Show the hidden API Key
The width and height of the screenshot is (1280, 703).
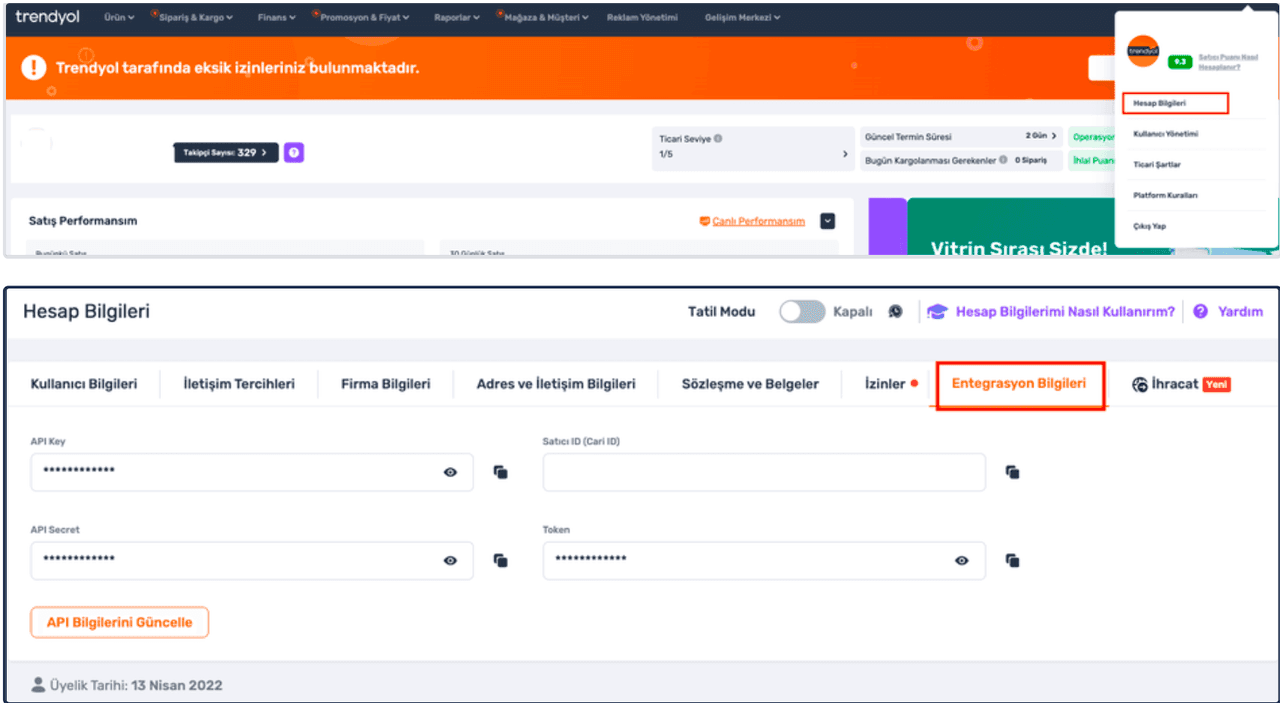pos(450,472)
